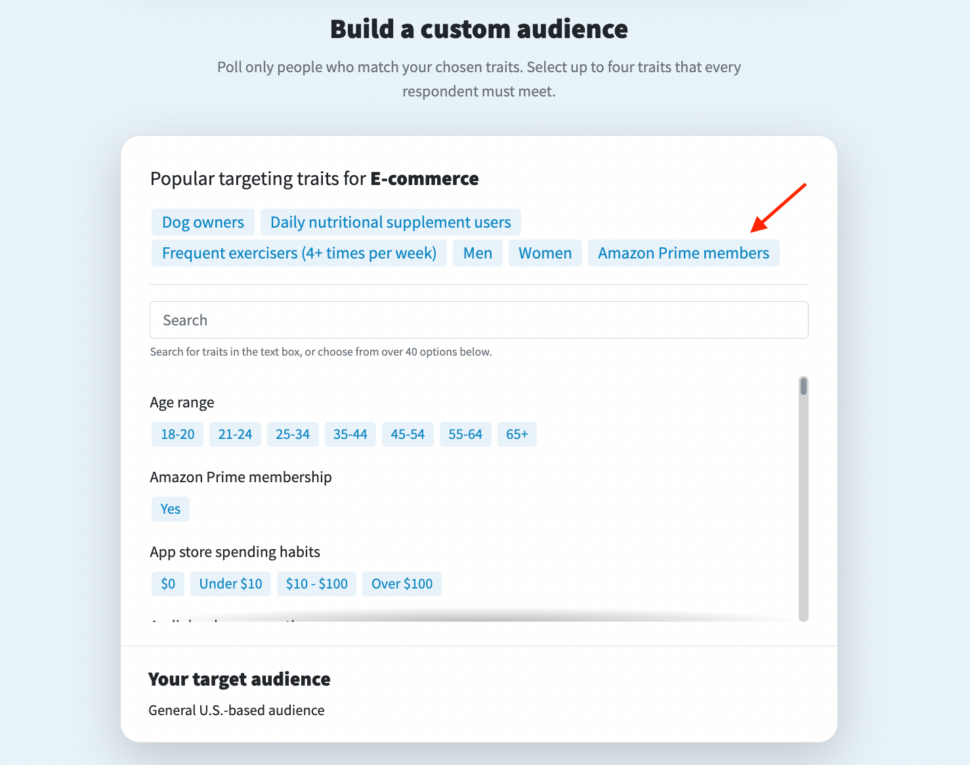This screenshot has width=970, height=765.
Task: Click the traits list scrollbar thumb
Action: tap(803, 387)
